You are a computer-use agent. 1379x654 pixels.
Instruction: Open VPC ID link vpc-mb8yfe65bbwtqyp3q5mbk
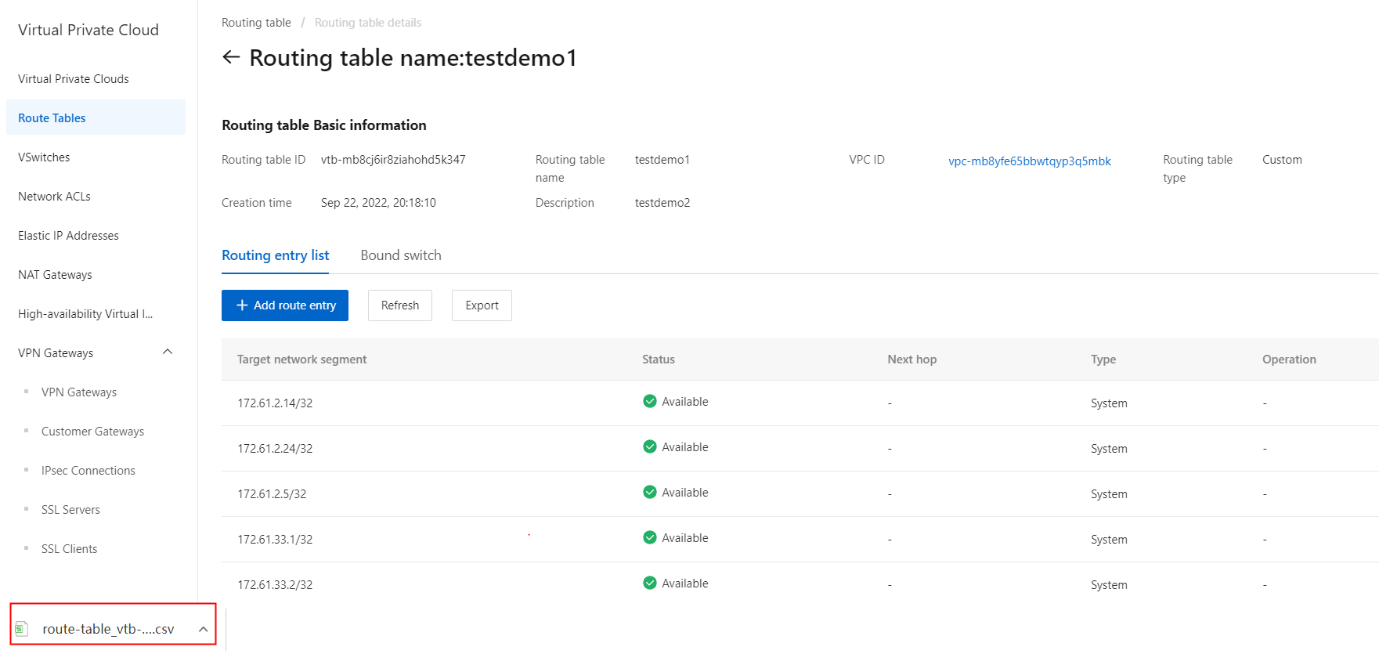click(x=1029, y=161)
